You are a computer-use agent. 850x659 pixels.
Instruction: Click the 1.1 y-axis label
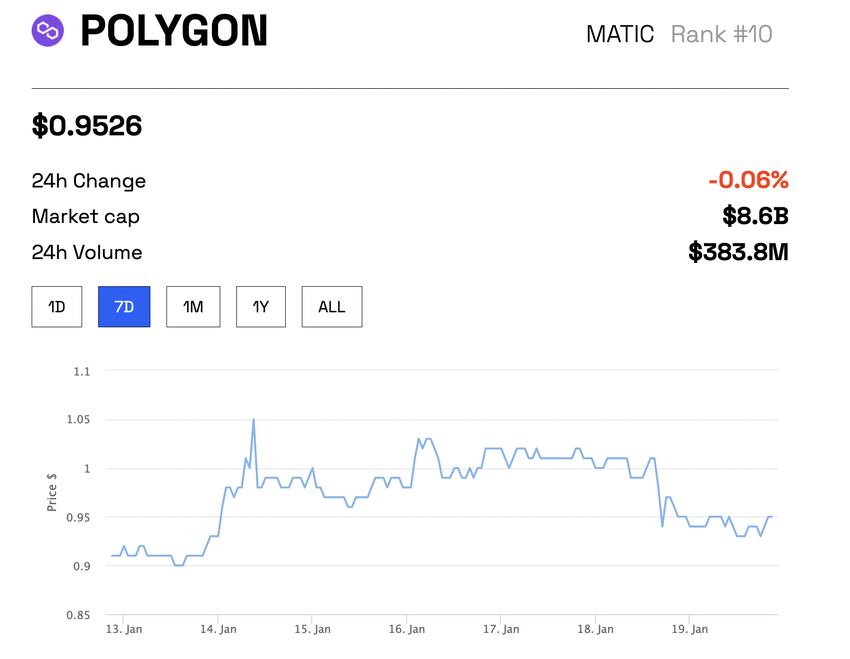pyautogui.click(x=81, y=371)
